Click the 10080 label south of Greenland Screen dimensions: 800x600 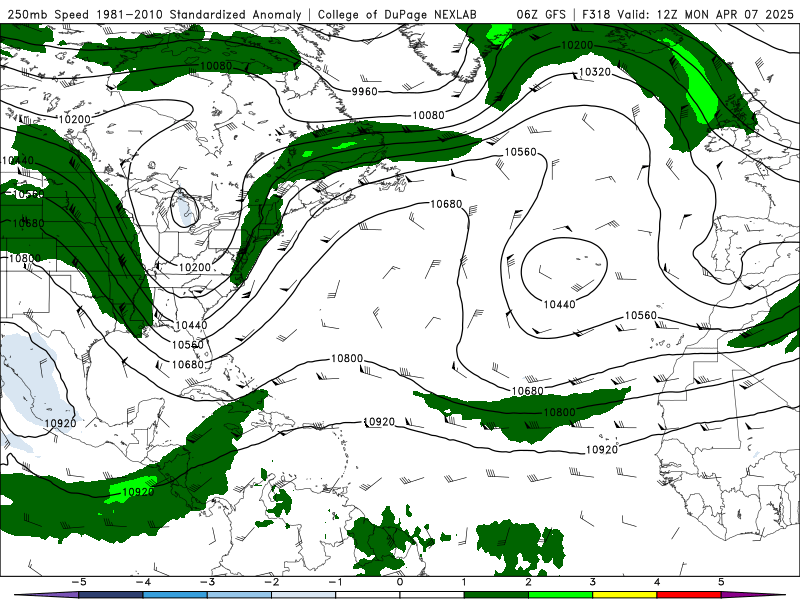(429, 115)
